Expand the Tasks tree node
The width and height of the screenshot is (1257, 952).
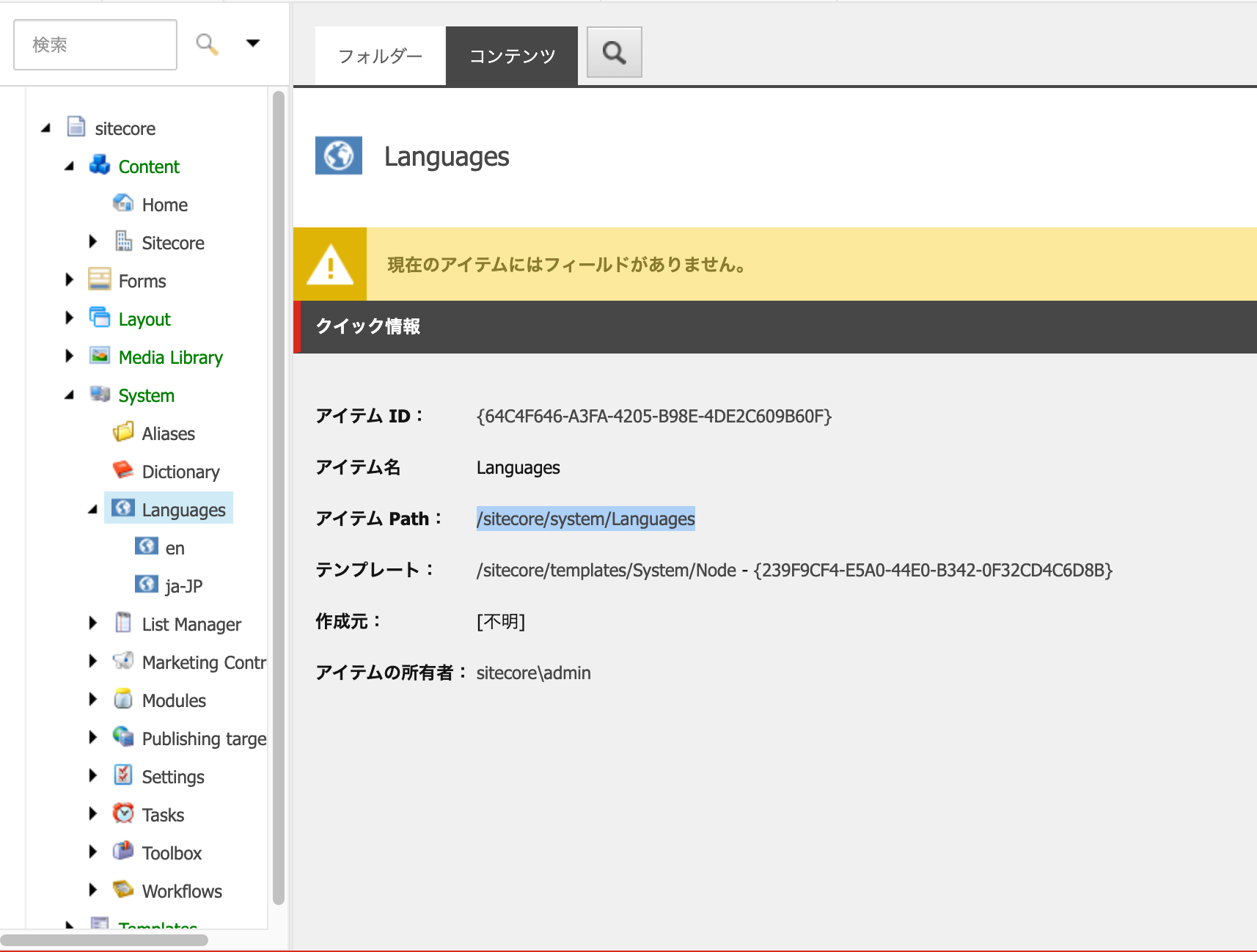[x=92, y=813]
